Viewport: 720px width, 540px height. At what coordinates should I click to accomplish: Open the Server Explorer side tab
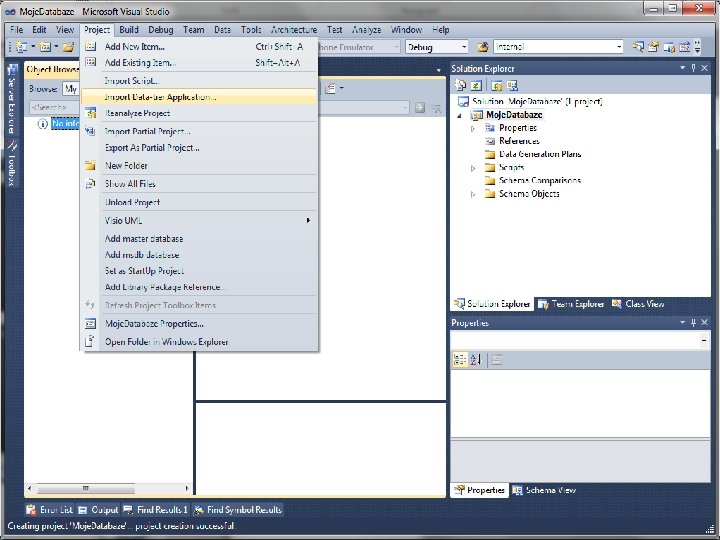(12, 99)
